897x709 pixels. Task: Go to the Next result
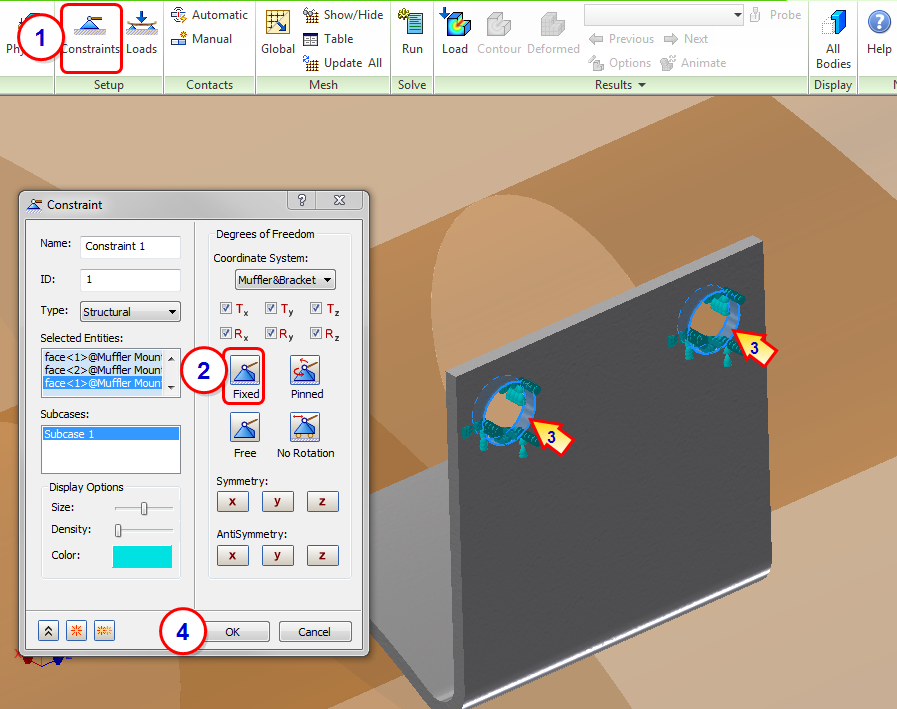point(685,39)
